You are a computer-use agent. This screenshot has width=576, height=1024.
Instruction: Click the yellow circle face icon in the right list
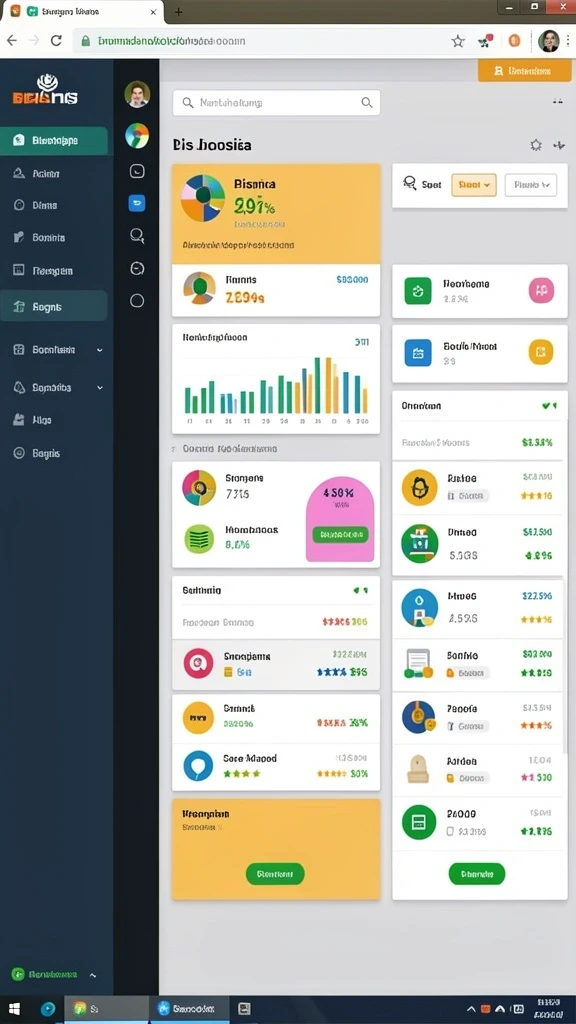[419, 487]
